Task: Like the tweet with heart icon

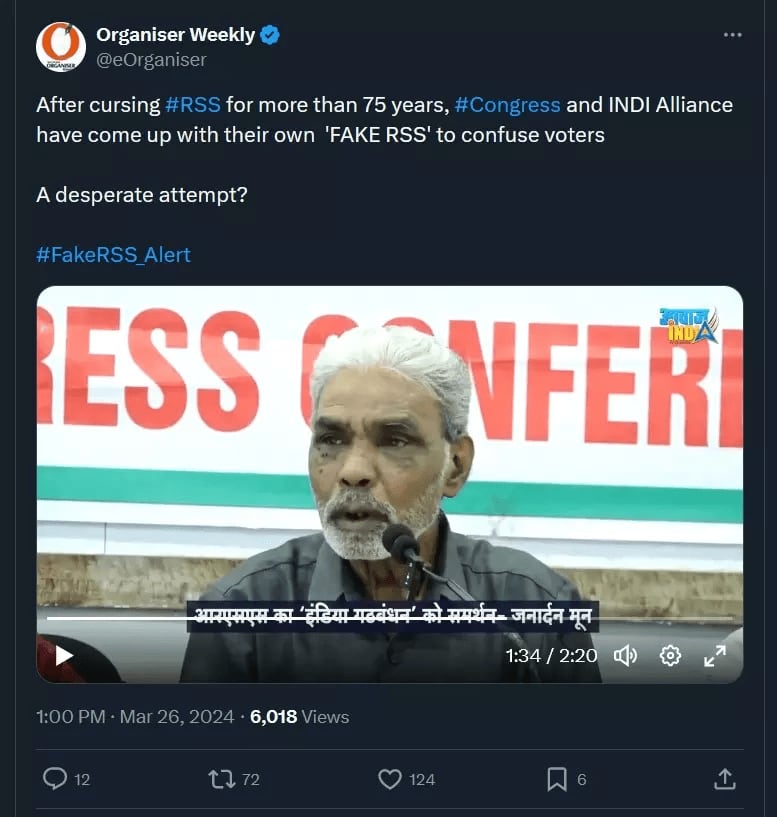Action: coord(389,778)
